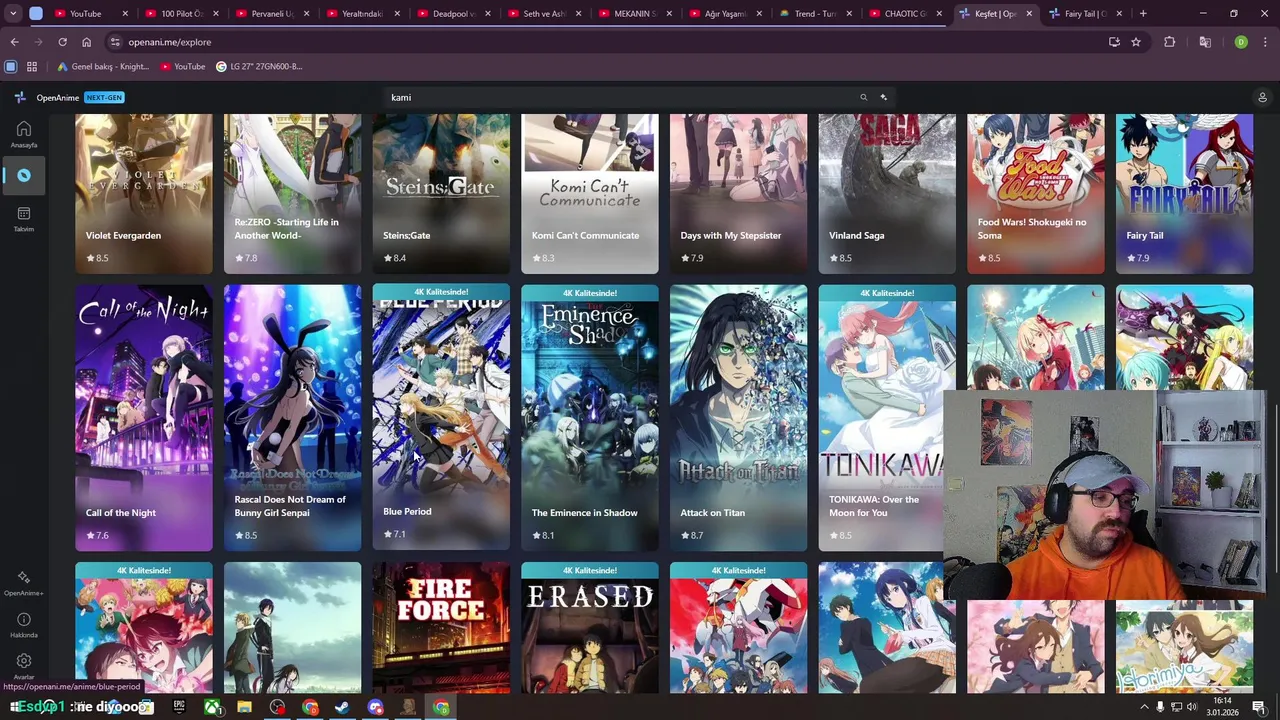Screen dimensions: 1280x720
Task: Open ERASED poster card
Action: (590, 628)
